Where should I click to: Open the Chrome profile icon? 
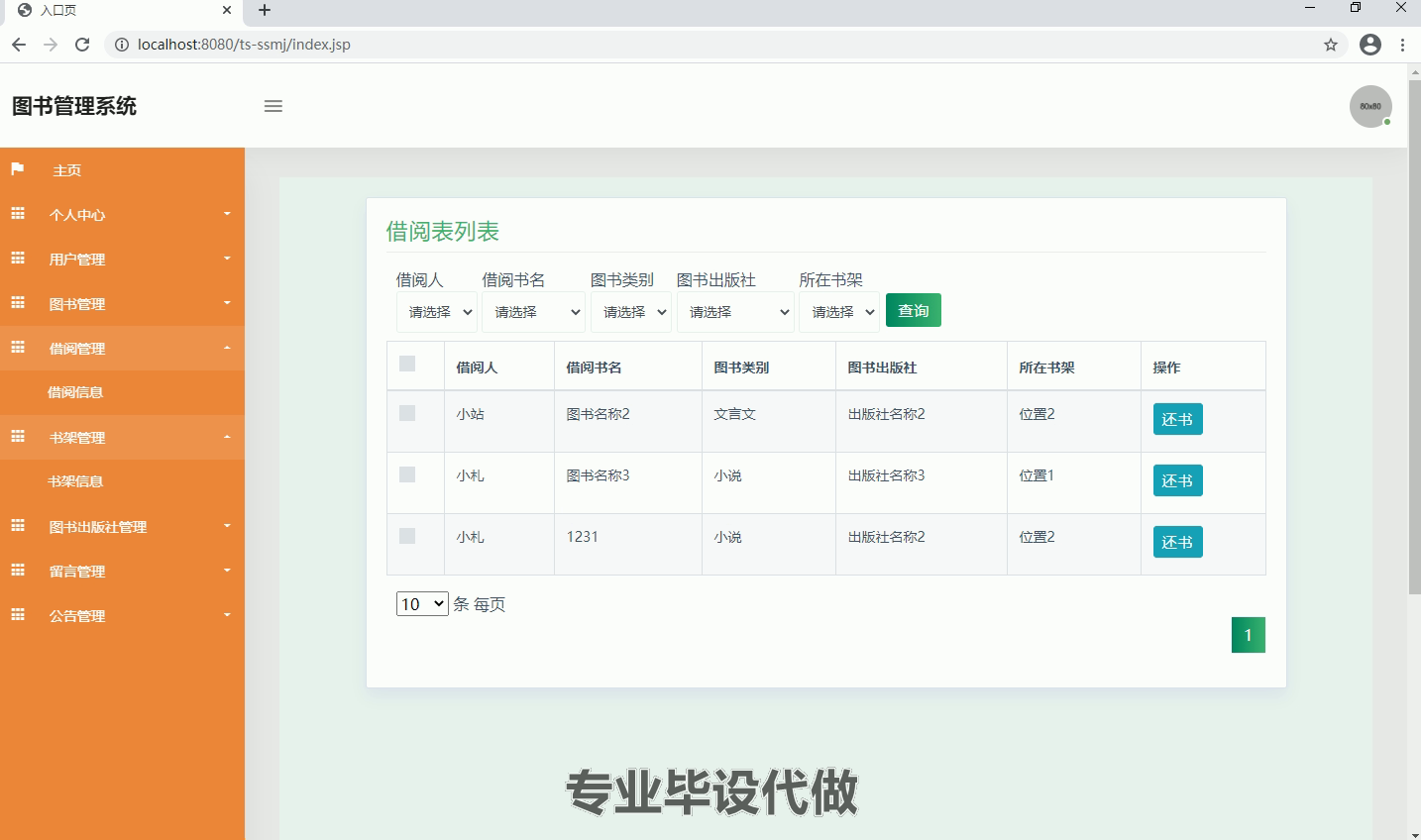(x=1370, y=45)
